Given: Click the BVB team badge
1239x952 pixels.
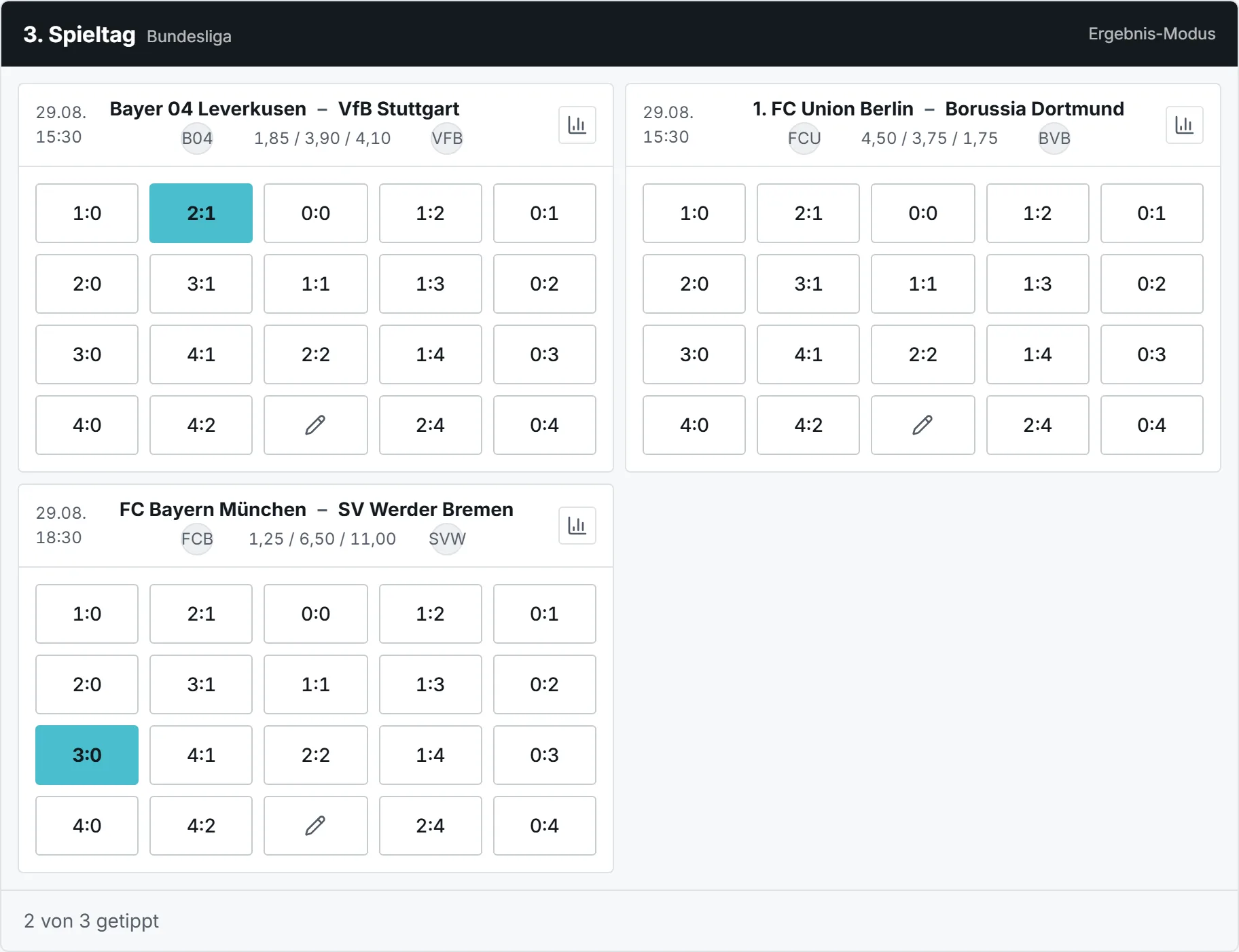Looking at the screenshot, I should [1054, 139].
